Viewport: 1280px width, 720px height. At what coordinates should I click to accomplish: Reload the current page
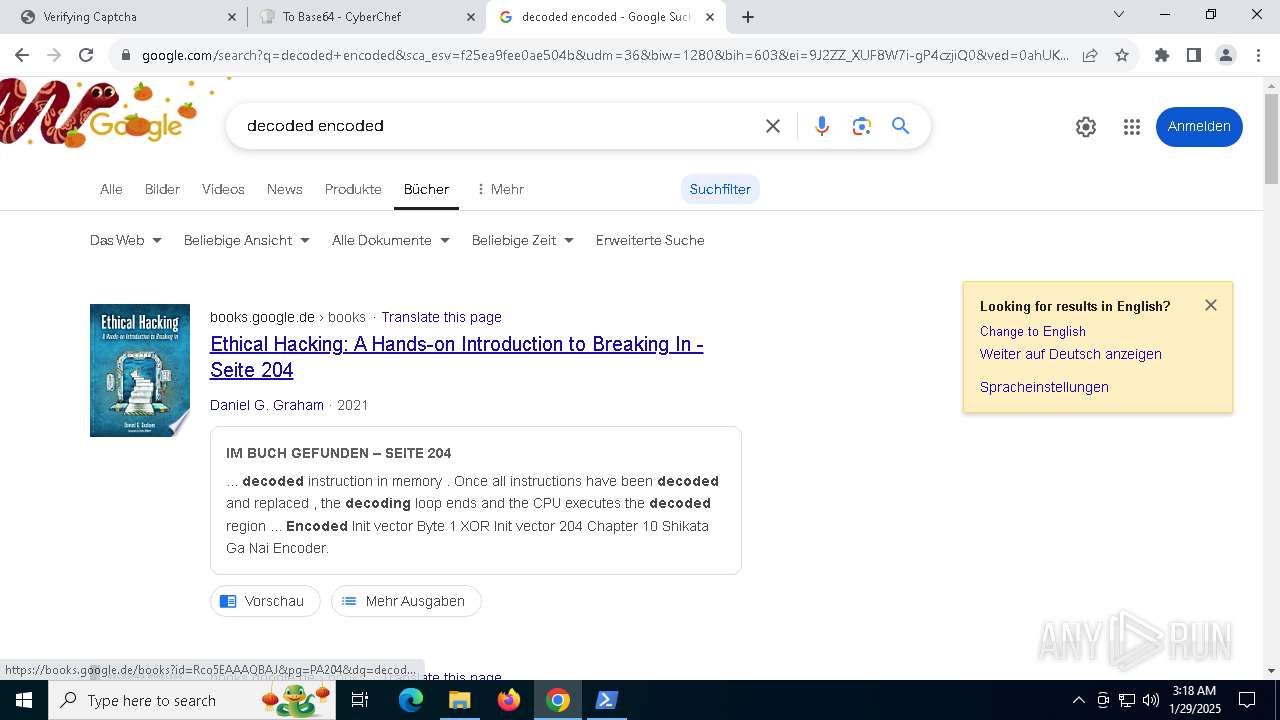tap(86, 55)
